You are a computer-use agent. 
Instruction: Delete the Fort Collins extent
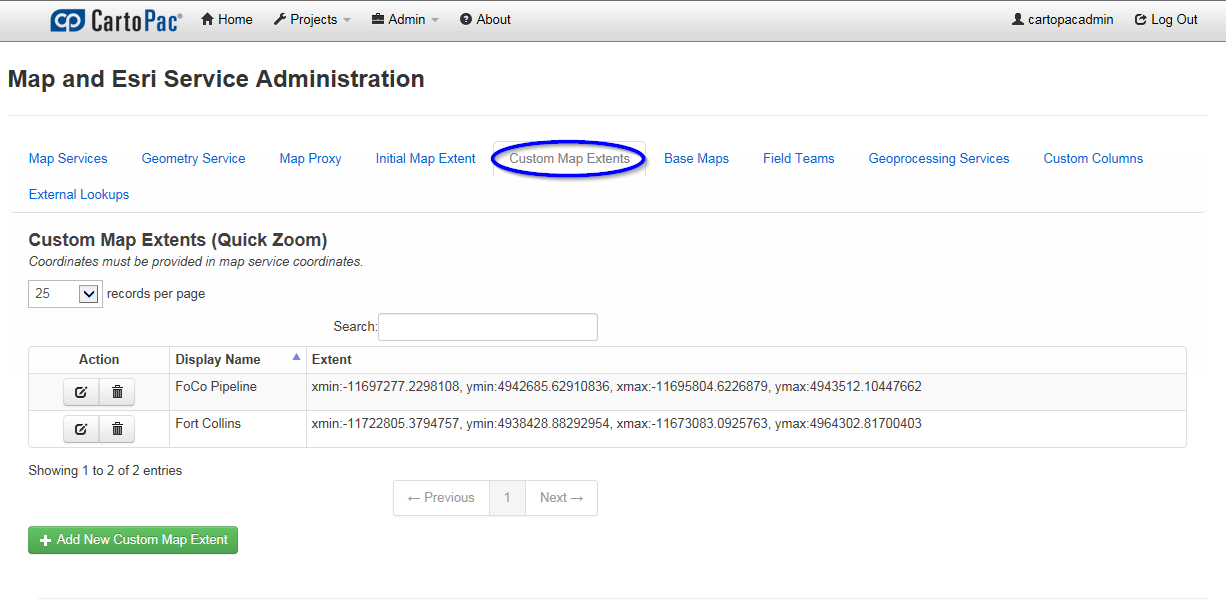coord(117,429)
